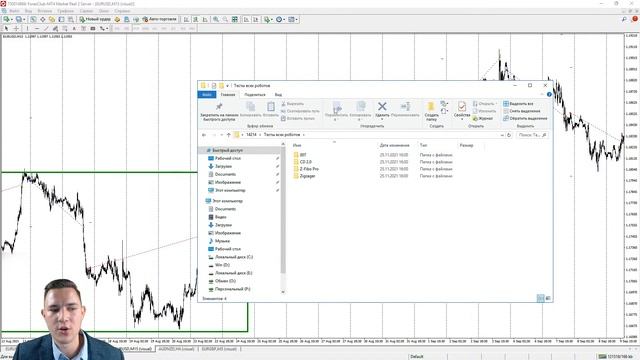Viewport: 640px width, 360px height.
Task: Open the address bar history dropdown
Action: [x=502, y=135]
